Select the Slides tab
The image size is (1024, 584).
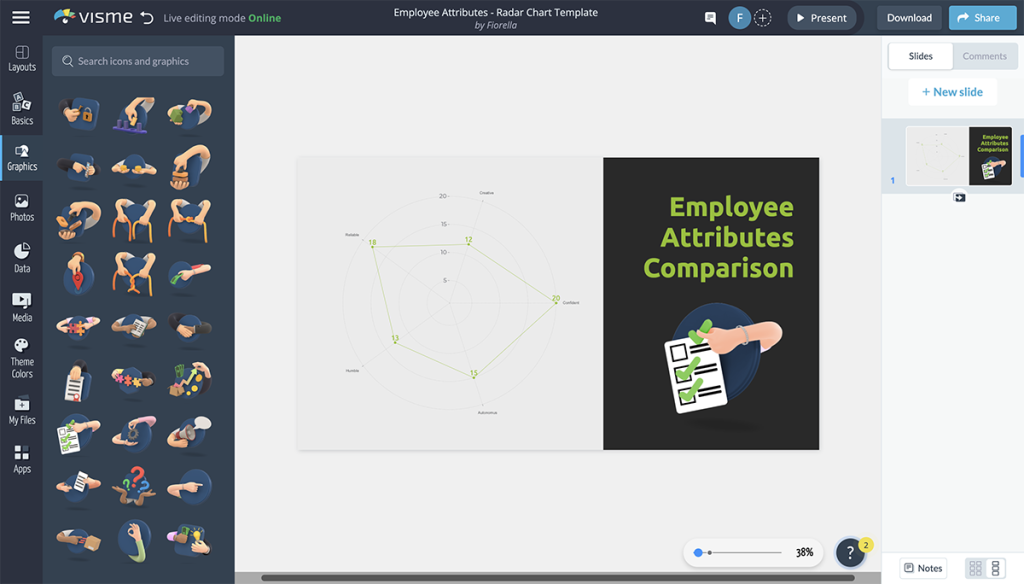tap(919, 56)
